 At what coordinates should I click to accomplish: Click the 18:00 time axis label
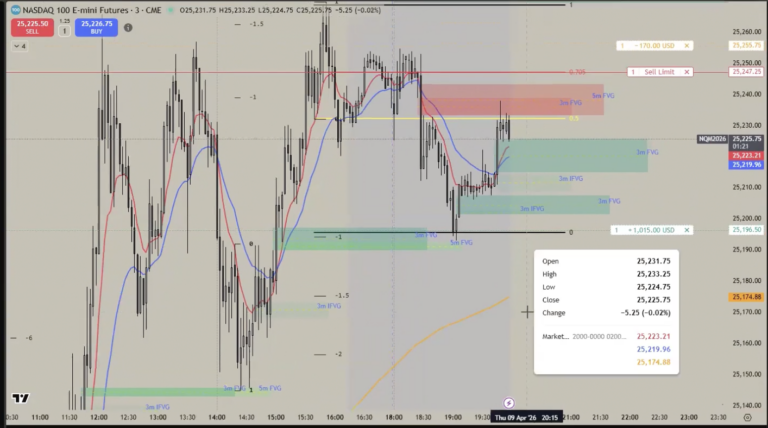(394, 418)
